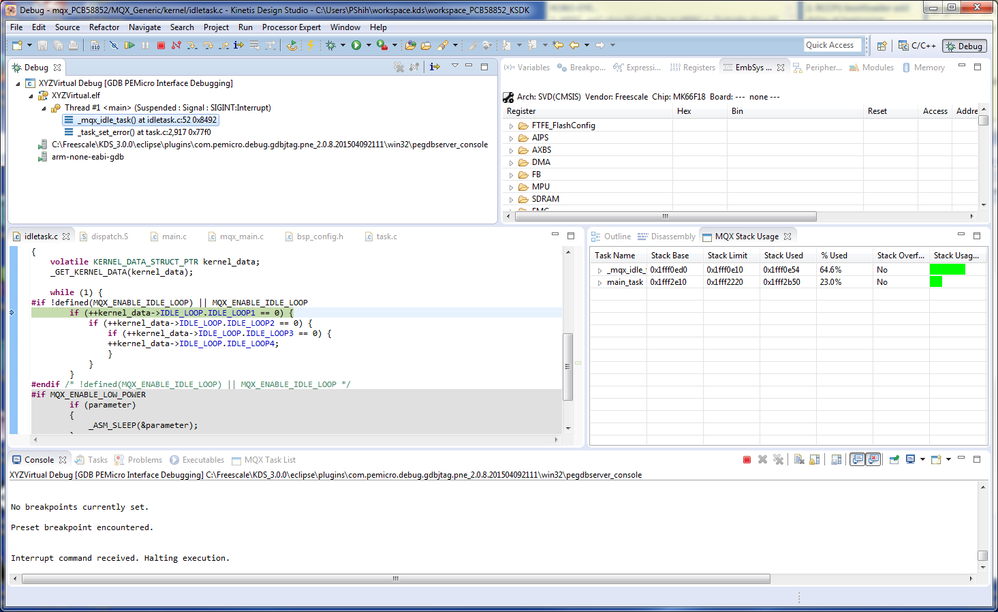Open the Processor Expert menu
The width and height of the screenshot is (998, 612).
tap(292, 27)
